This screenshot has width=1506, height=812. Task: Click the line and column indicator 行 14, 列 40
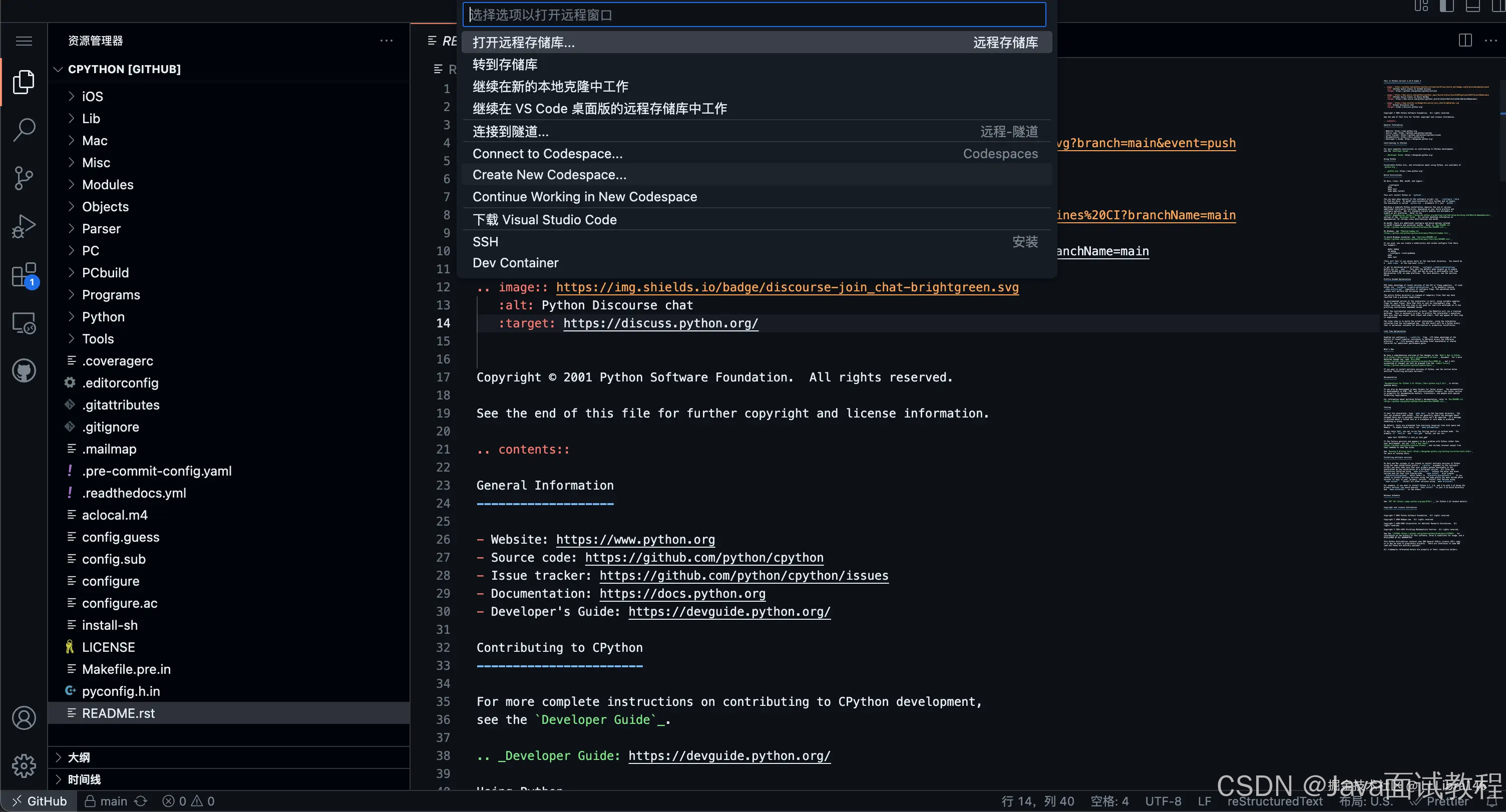tap(1038, 801)
